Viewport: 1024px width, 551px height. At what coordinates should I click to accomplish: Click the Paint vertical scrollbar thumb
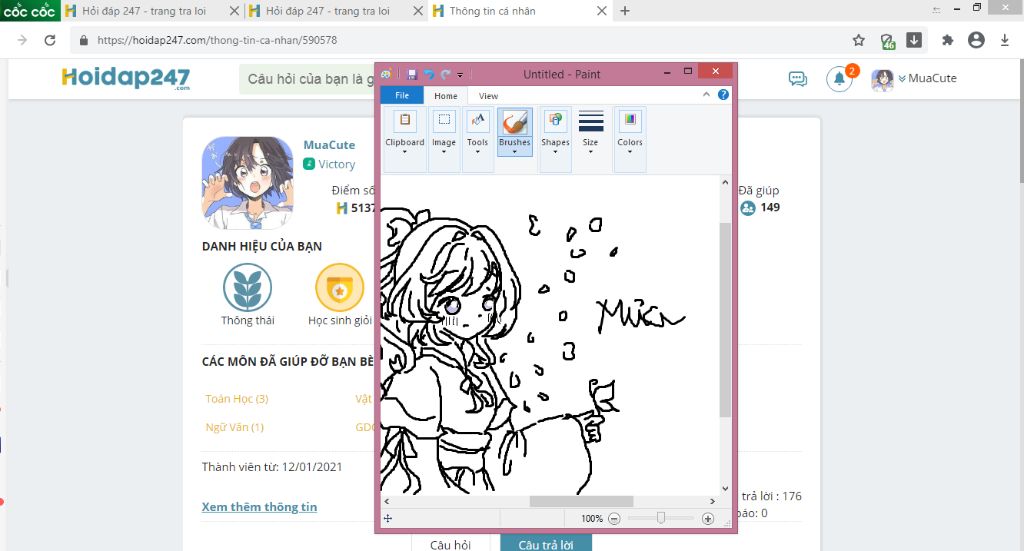[x=725, y=320]
